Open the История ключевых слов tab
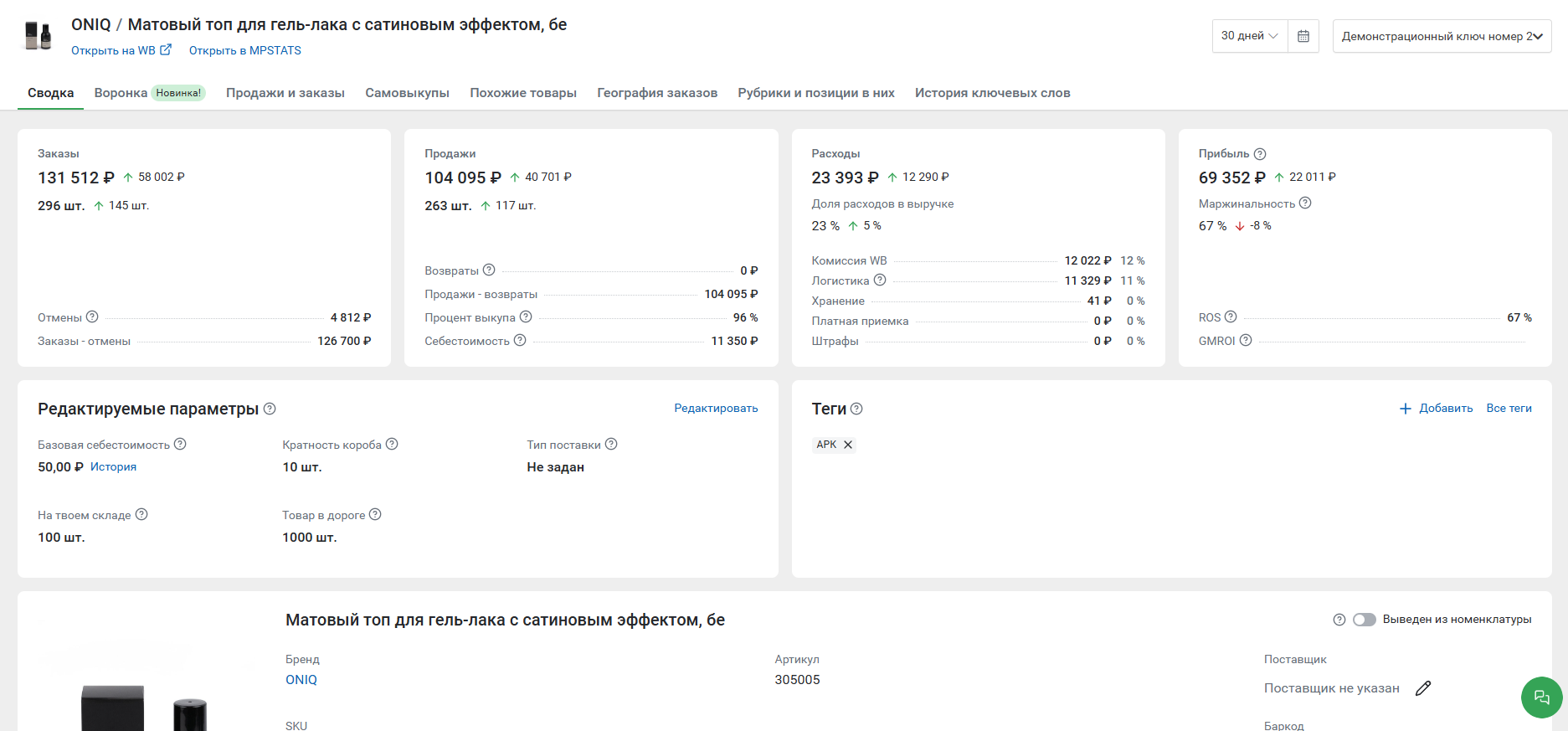The width and height of the screenshot is (1568, 731). click(993, 93)
